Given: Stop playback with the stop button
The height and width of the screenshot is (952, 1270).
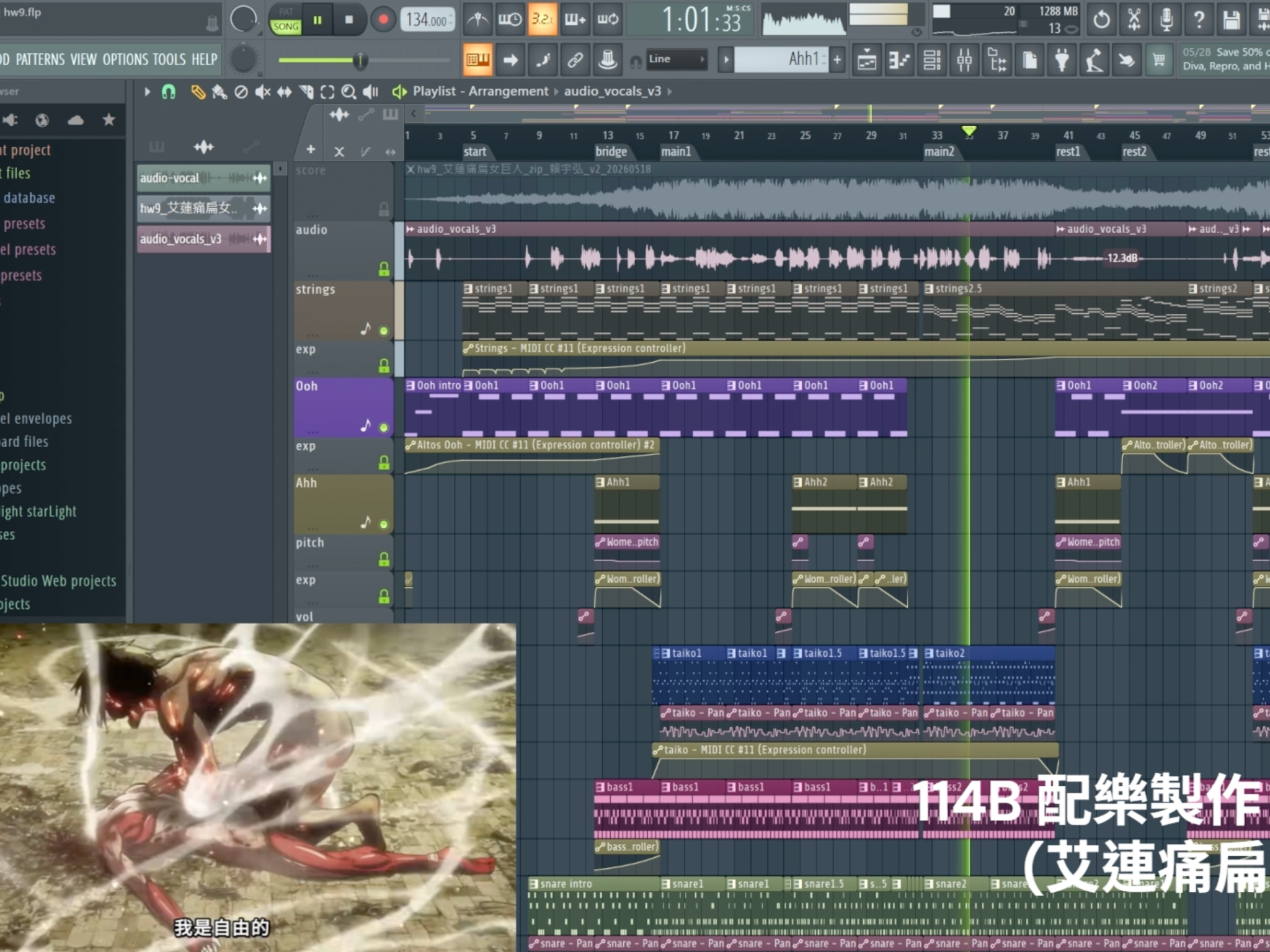Looking at the screenshot, I should coord(349,20).
